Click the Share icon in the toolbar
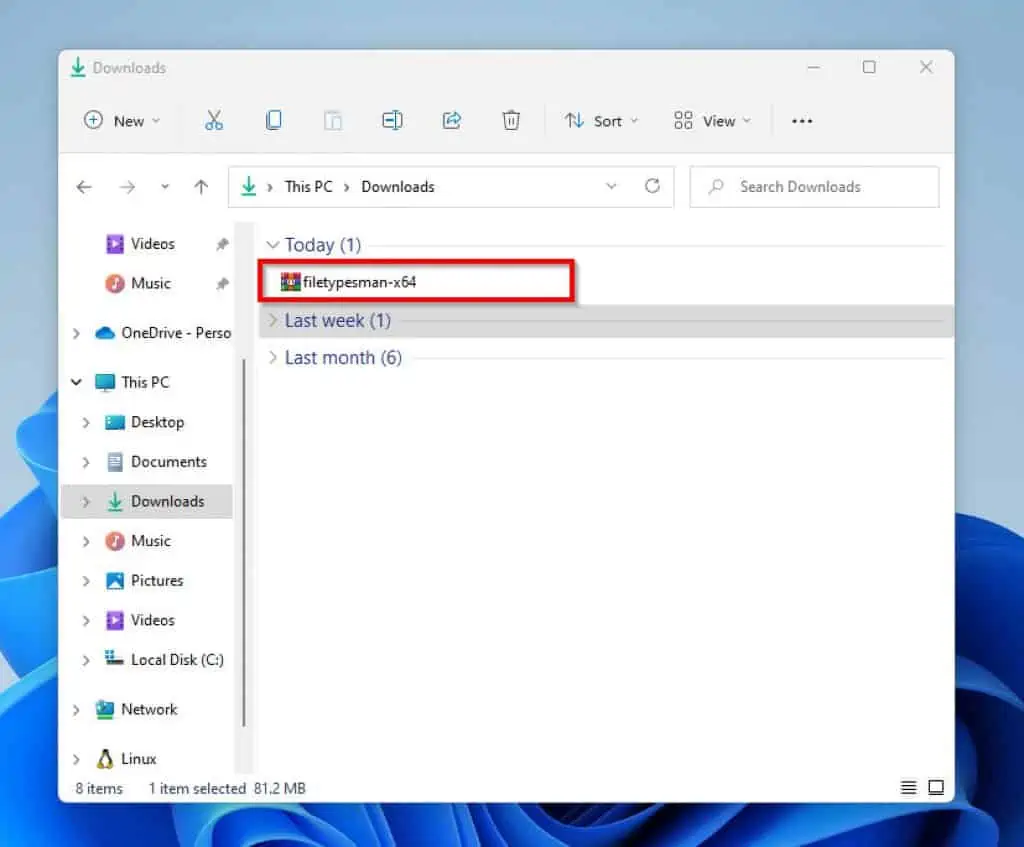The width and height of the screenshot is (1024, 847). (451, 120)
